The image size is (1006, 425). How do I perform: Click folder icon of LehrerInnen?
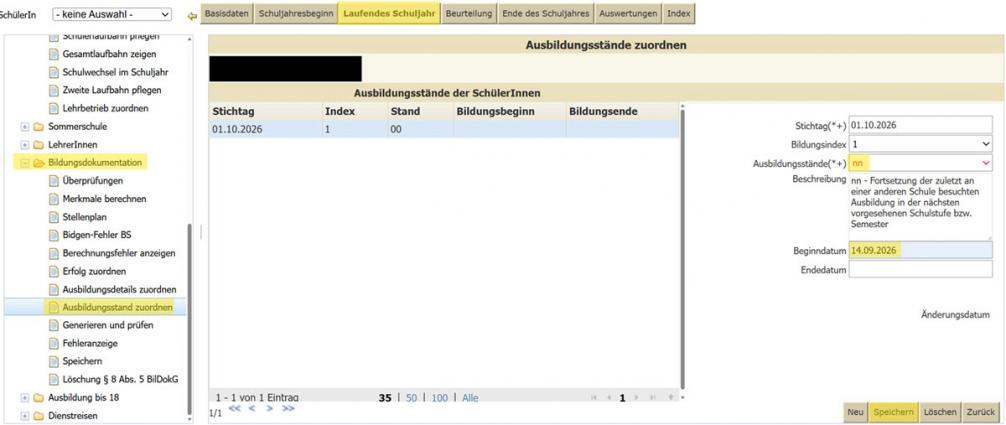click(x=38, y=144)
